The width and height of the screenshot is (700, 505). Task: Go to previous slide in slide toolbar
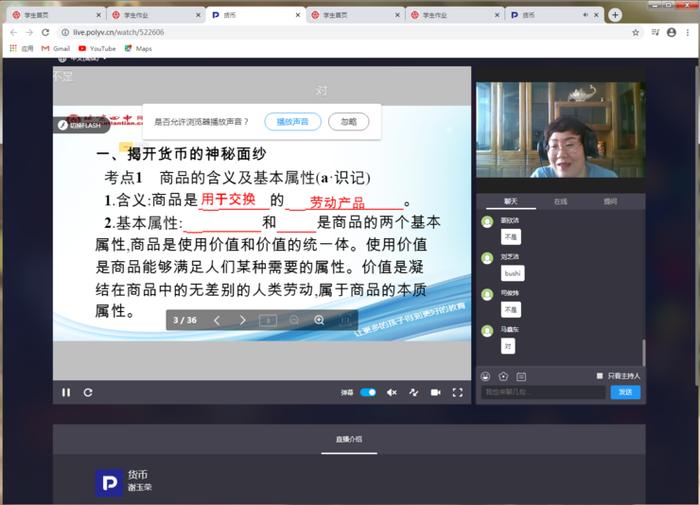pyautogui.click(x=217, y=320)
